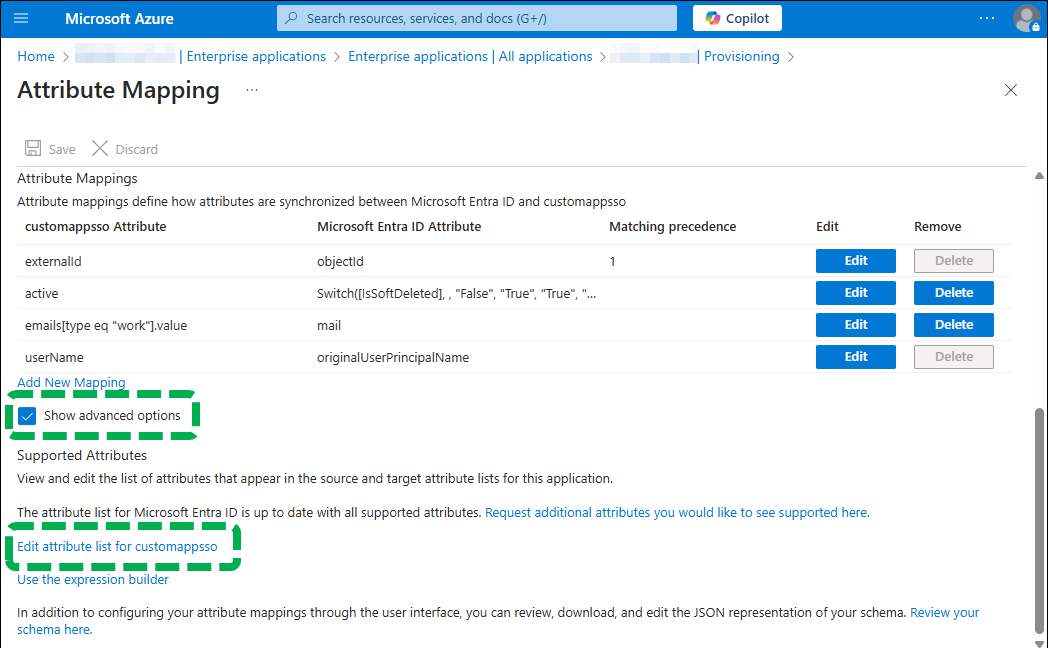Open Edit attribute list for customappsso
Viewport: 1048px width, 648px height.
[117, 546]
